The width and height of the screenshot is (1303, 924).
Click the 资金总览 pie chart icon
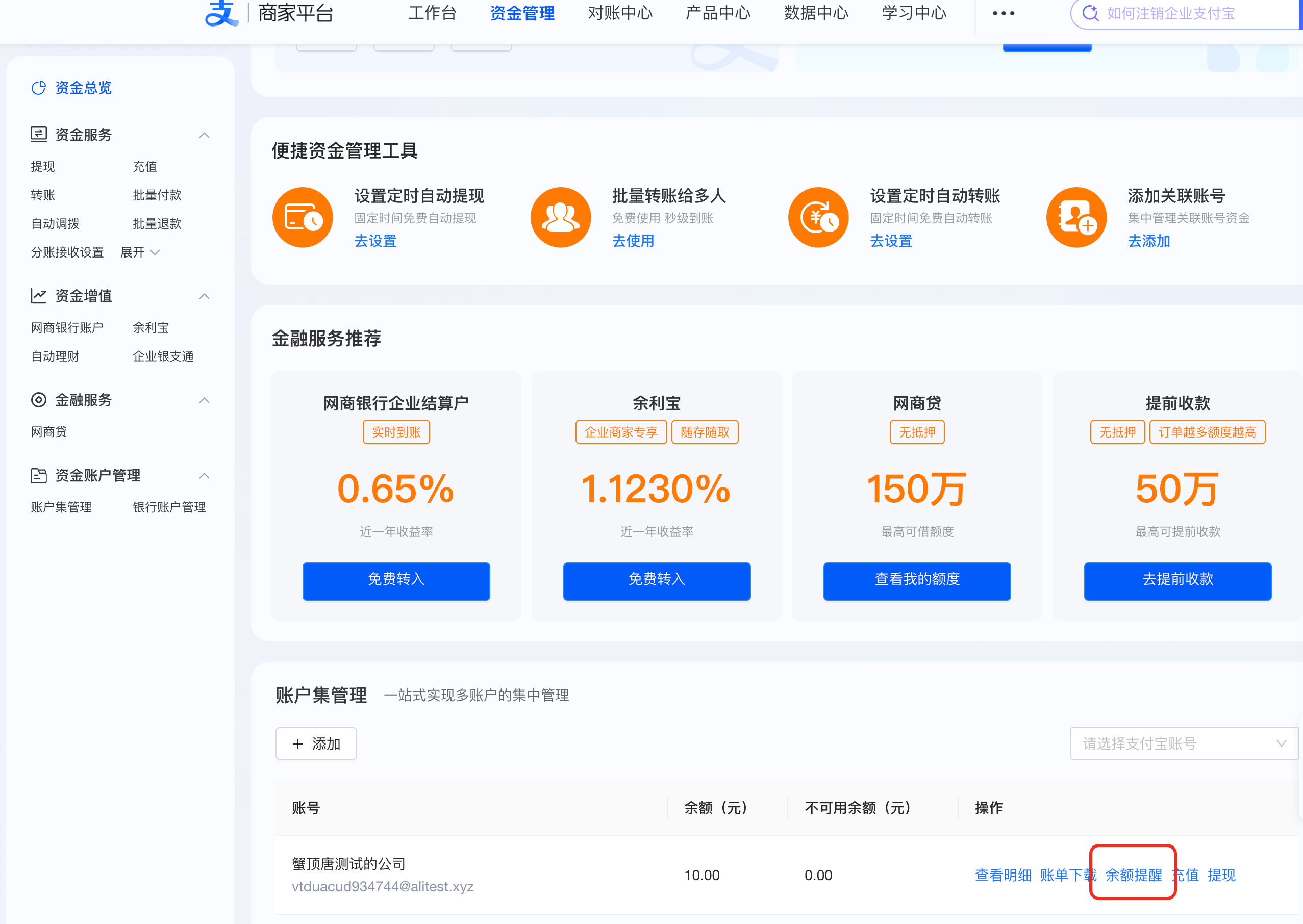click(39, 88)
